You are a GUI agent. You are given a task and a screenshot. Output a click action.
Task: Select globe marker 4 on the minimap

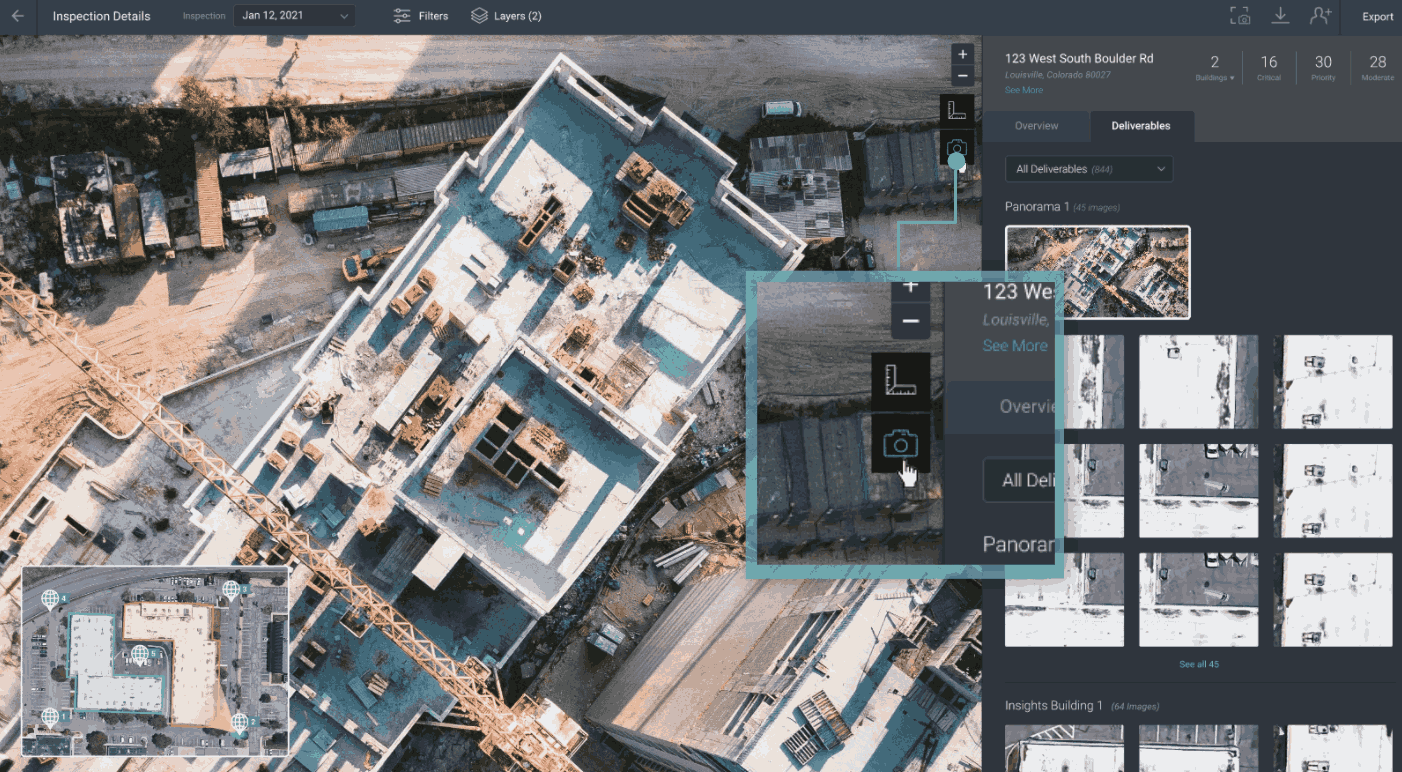(x=50, y=598)
